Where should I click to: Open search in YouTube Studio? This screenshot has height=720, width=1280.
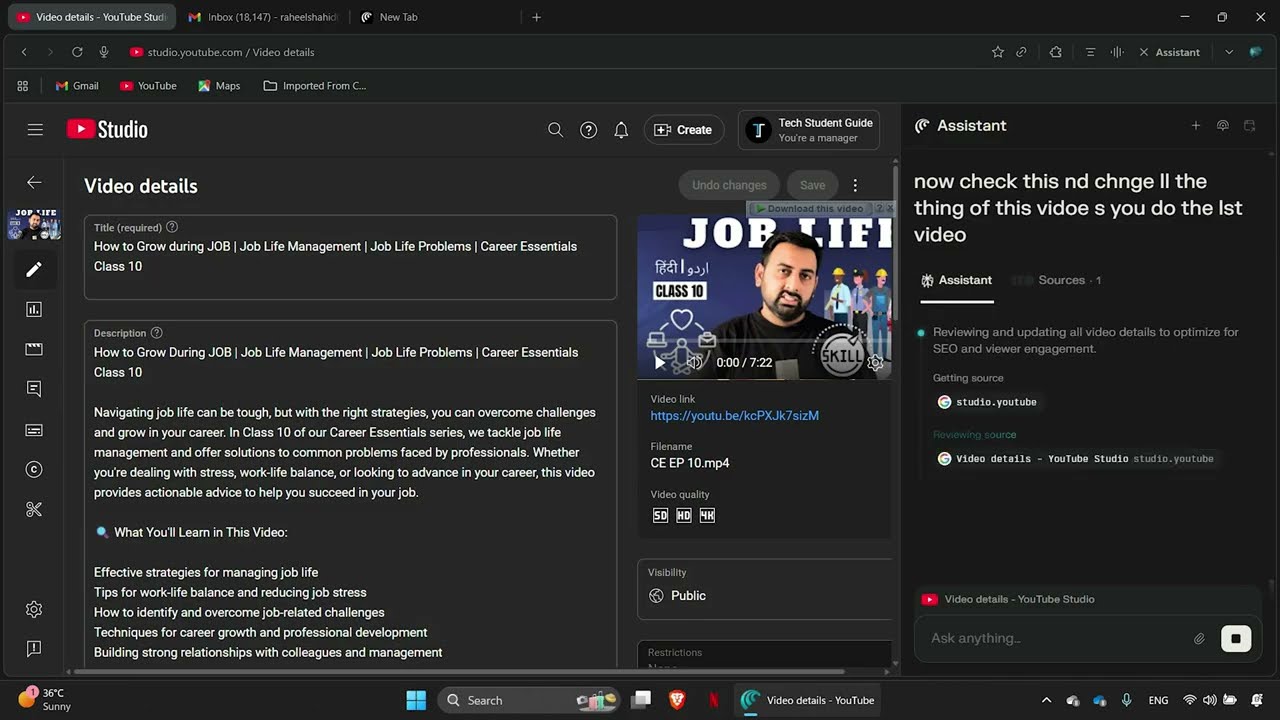point(556,130)
